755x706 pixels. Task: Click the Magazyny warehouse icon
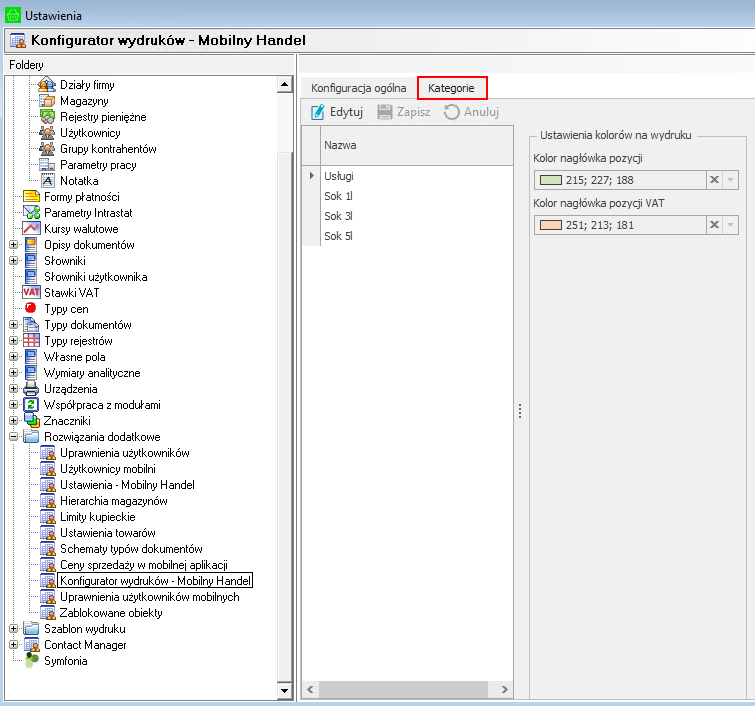click(x=46, y=101)
